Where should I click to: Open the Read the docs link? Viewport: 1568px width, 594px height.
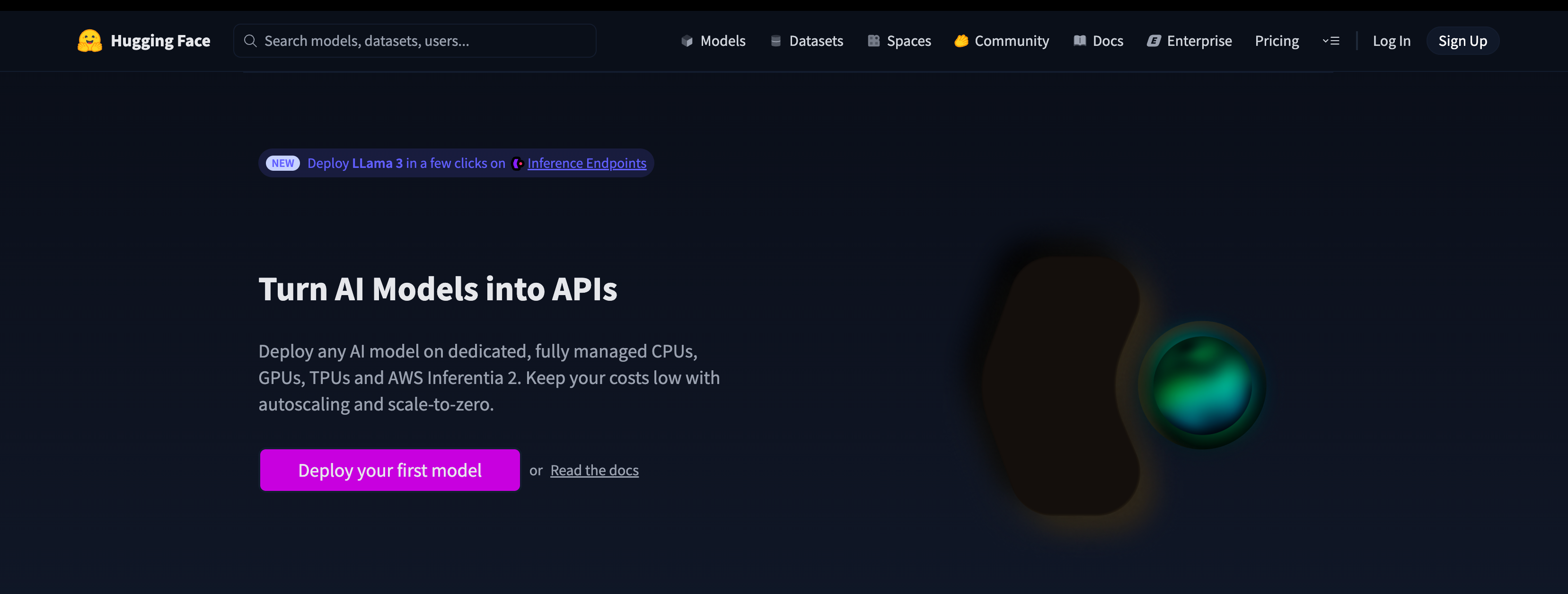(x=594, y=471)
